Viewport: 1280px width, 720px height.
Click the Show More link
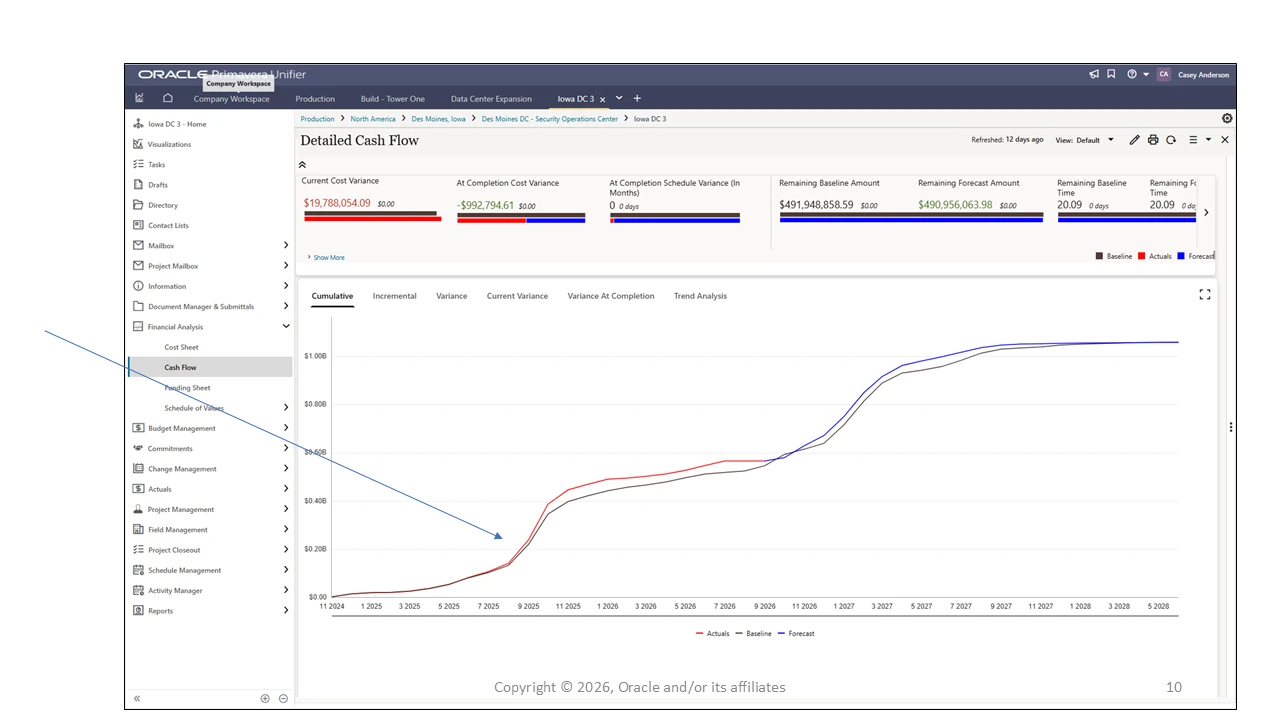point(326,257)
